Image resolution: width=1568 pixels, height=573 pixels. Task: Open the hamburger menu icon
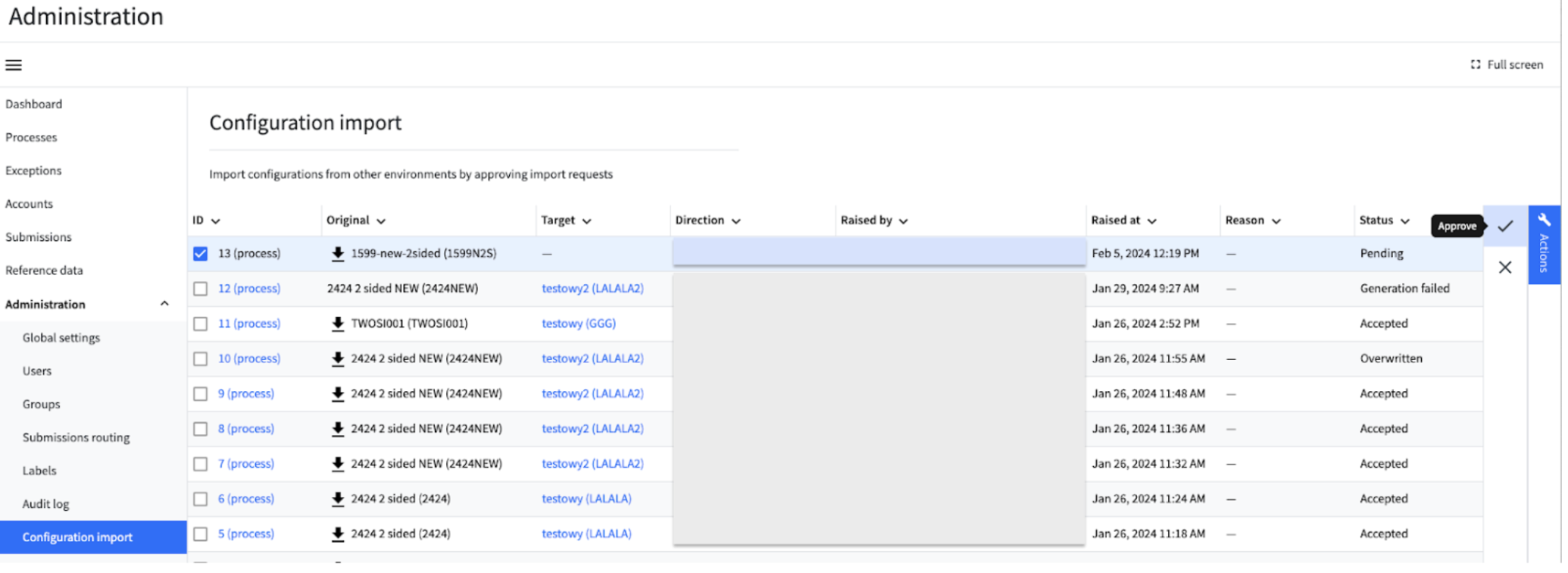click(x=14, y=65)
